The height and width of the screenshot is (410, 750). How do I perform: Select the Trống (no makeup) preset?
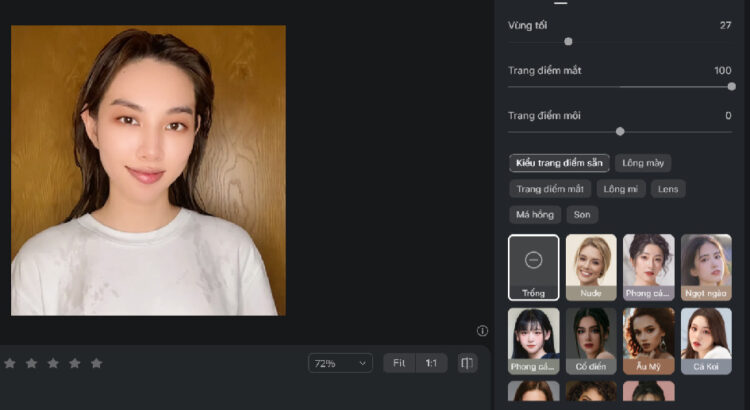click(533, 267)
